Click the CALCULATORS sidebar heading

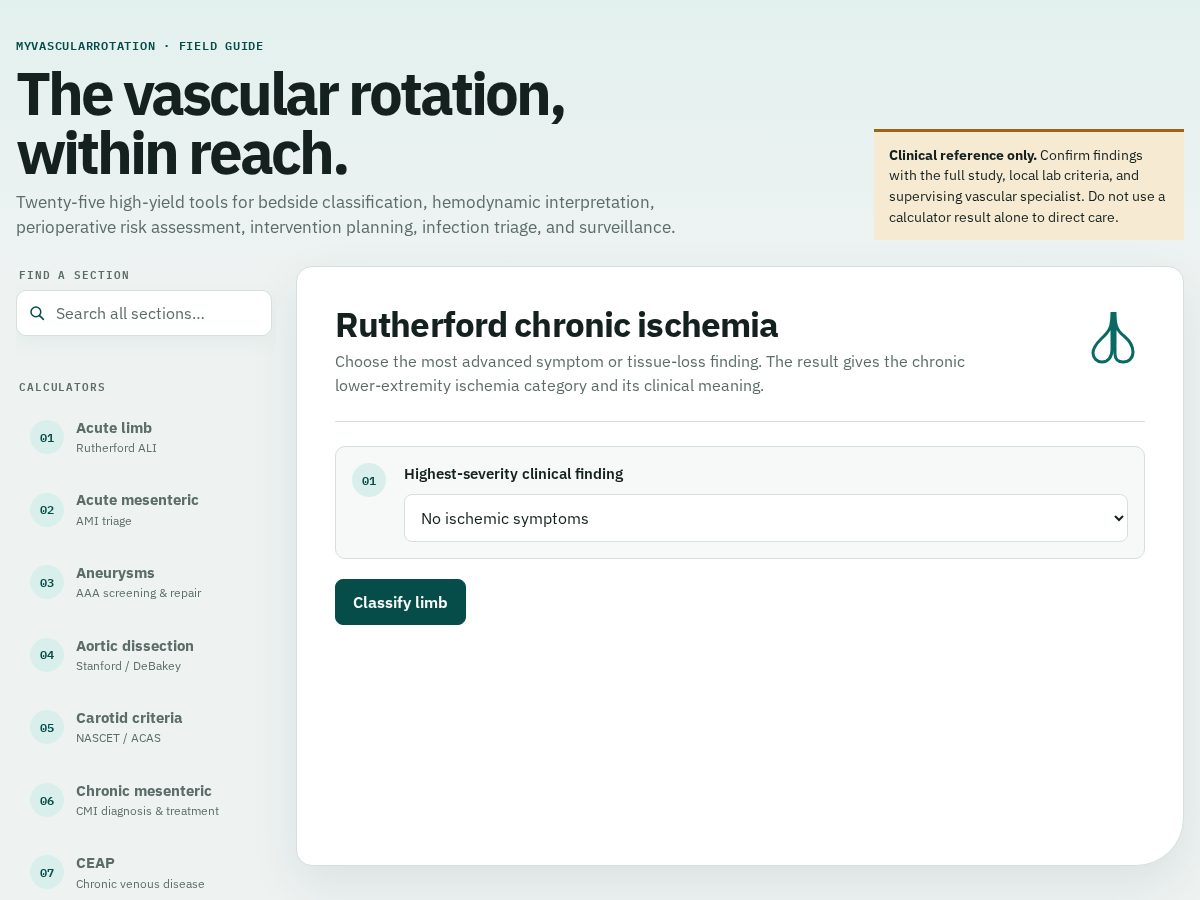pos(62,387)
